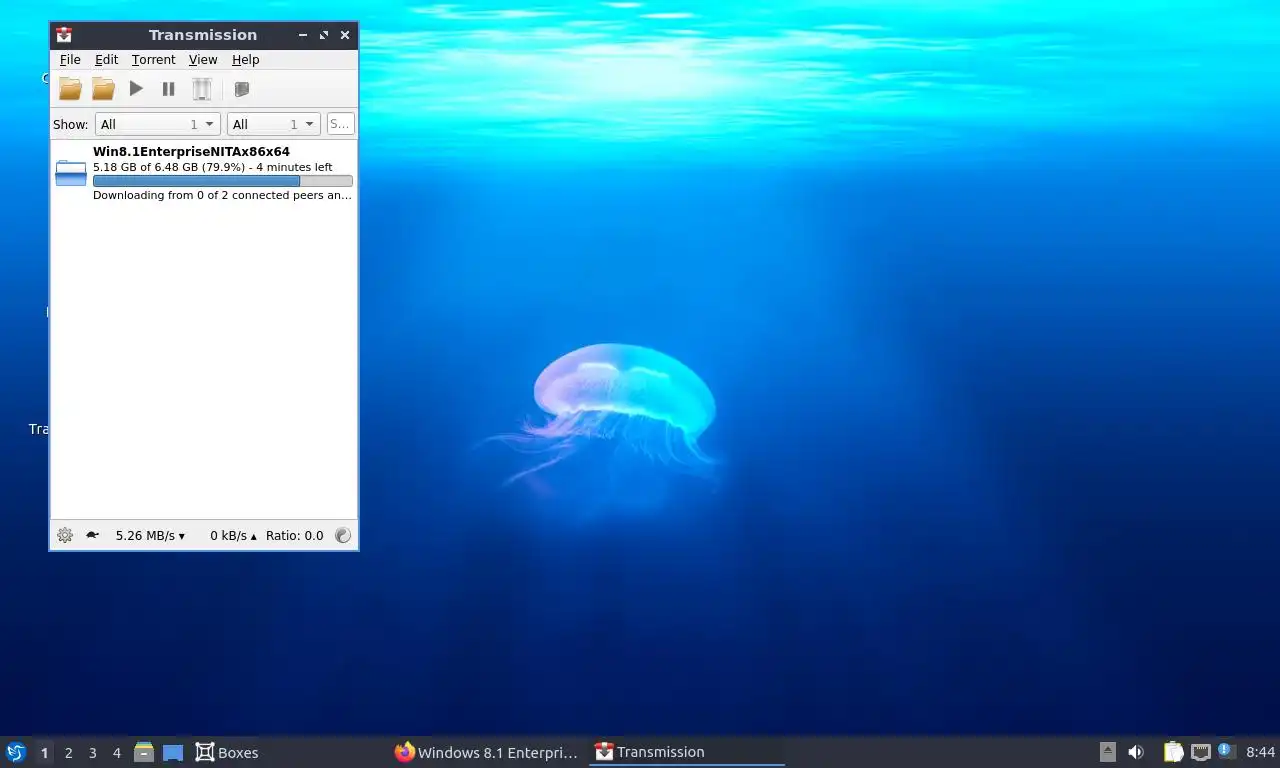Viewport: 1280px width, 768px height.
Task: Open the clipboard tray icon
Action: [1174, 752]
